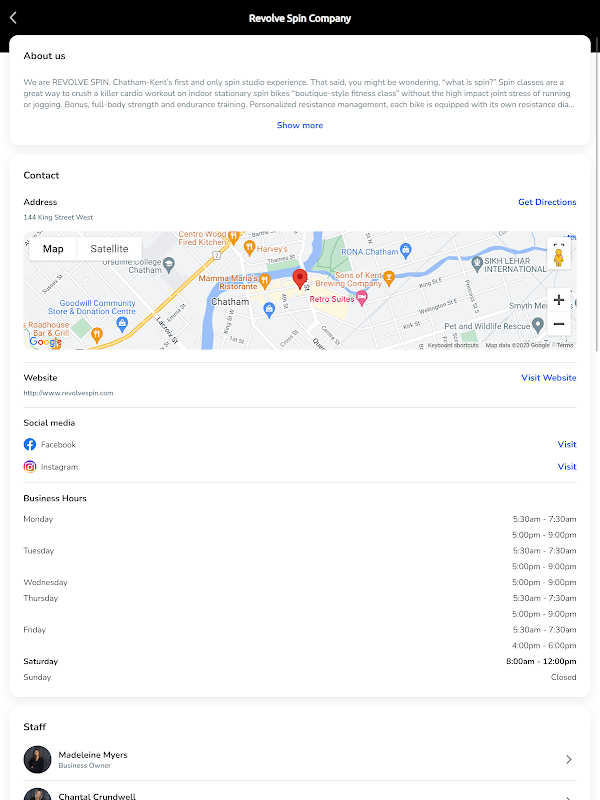The height and width of the screenshot is (800, 600).
Task: Click the Instagram icon
Action: tap(30, 467)
